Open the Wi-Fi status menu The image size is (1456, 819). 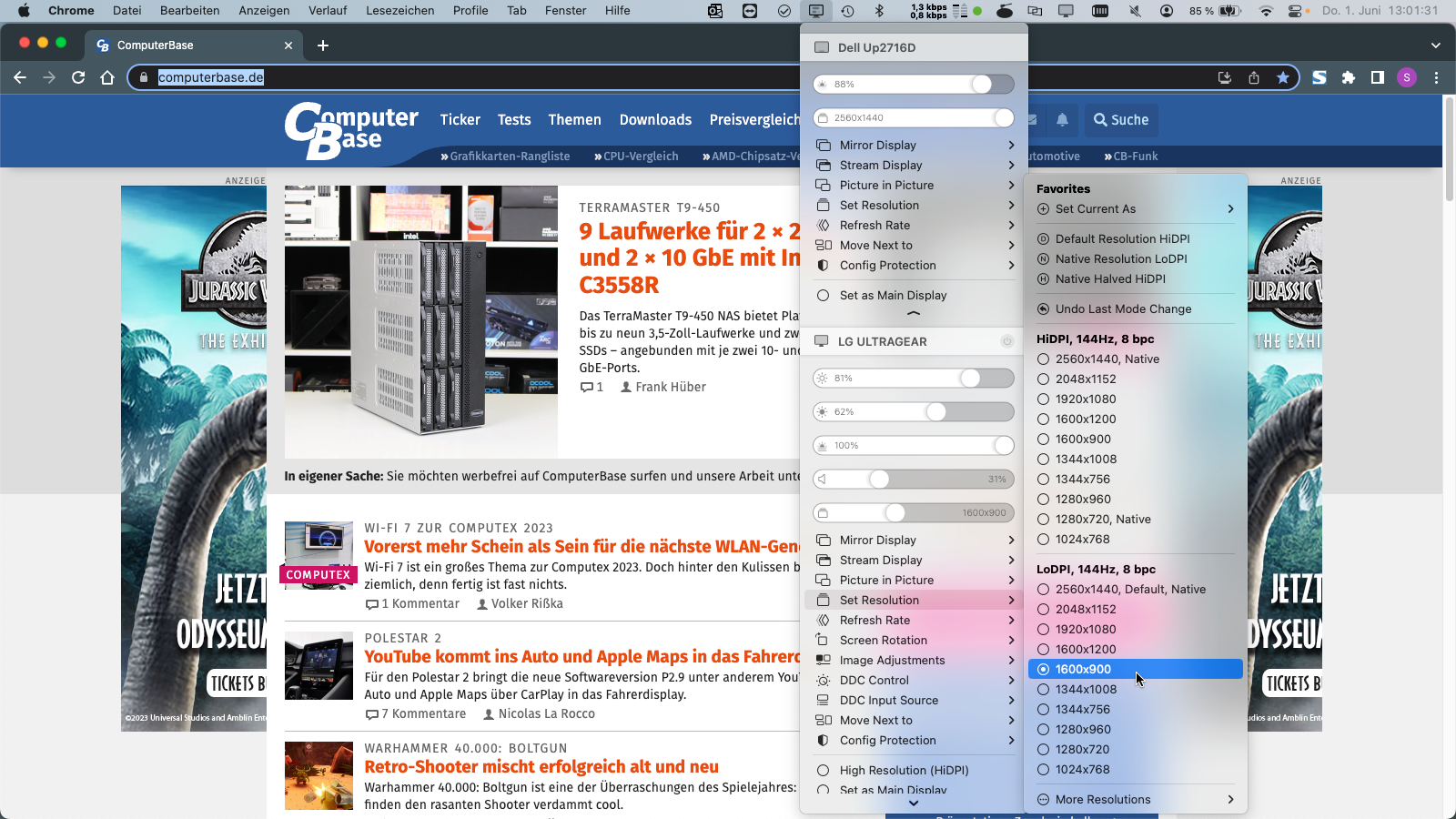(1266, 11)
